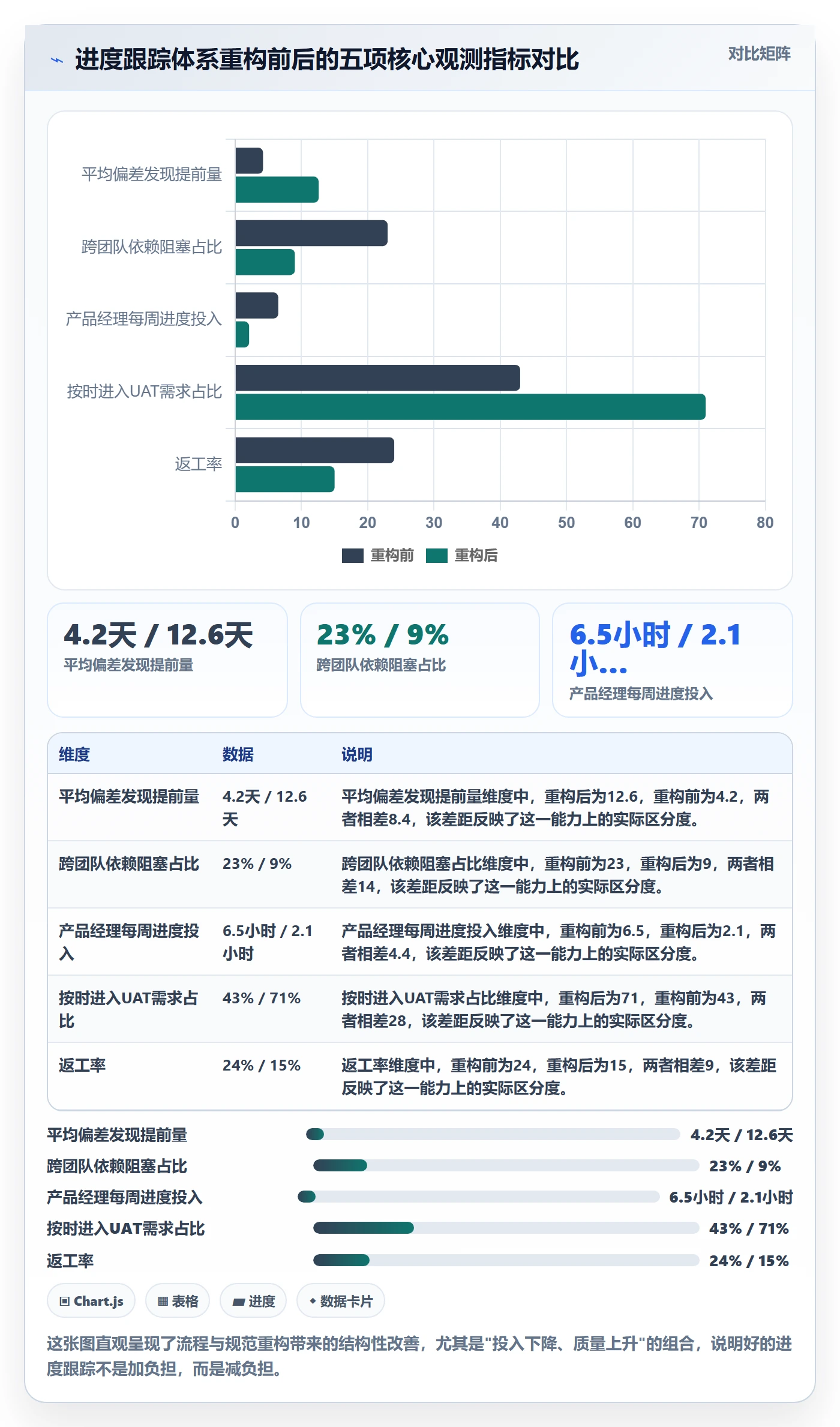This screenshot has width=840, height=1427.
Task: Click the 跨团队依赖阻塞占比 progress bar
Action: [506, 1165]
